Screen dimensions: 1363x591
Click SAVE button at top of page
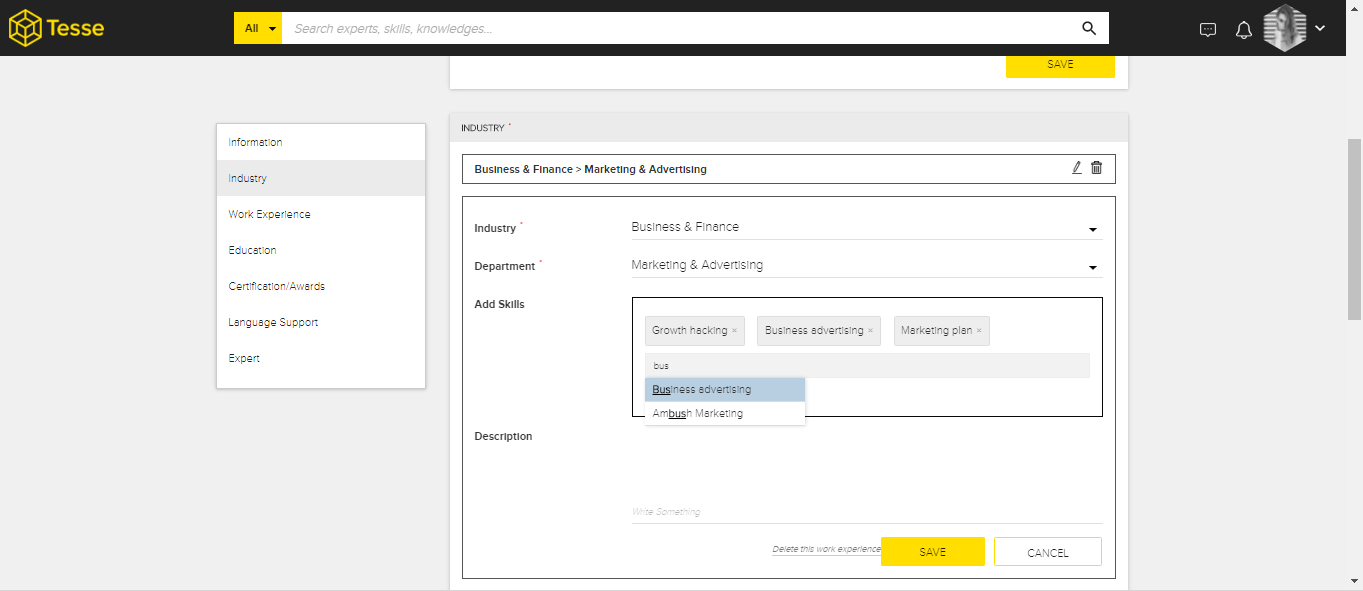(x=1060, y=66)
